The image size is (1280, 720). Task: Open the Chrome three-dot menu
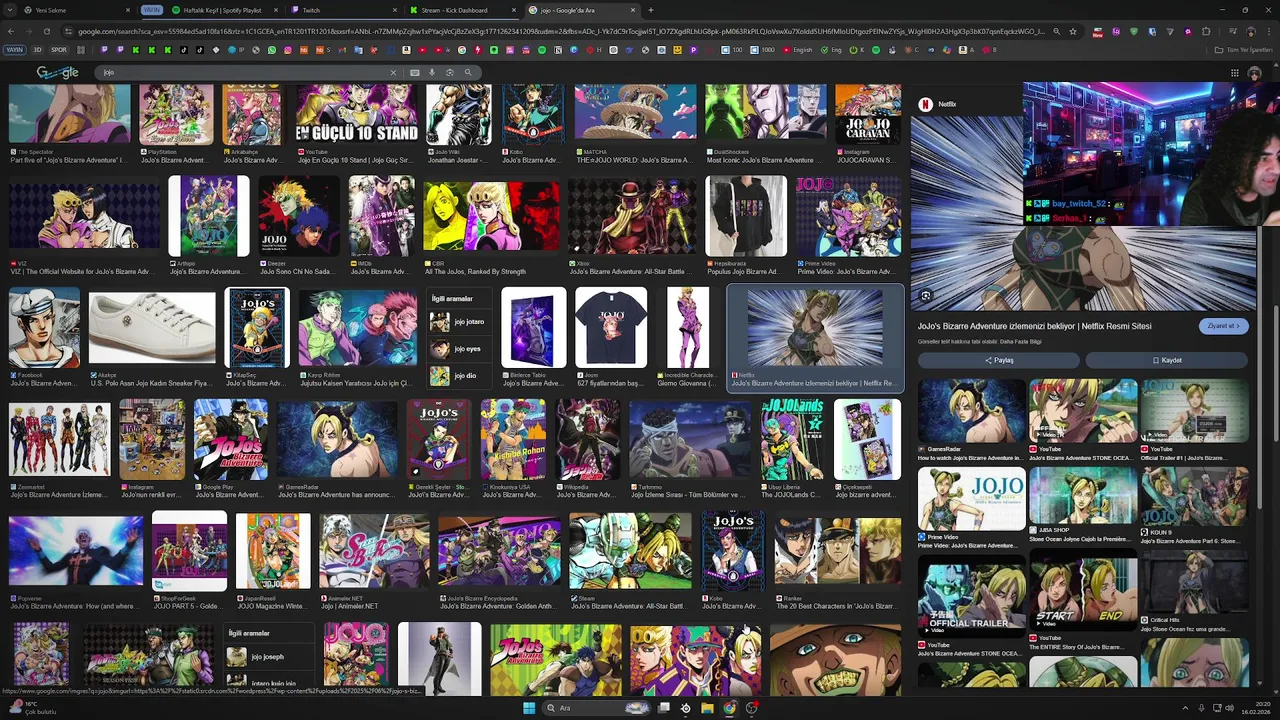click(1267, 31)
